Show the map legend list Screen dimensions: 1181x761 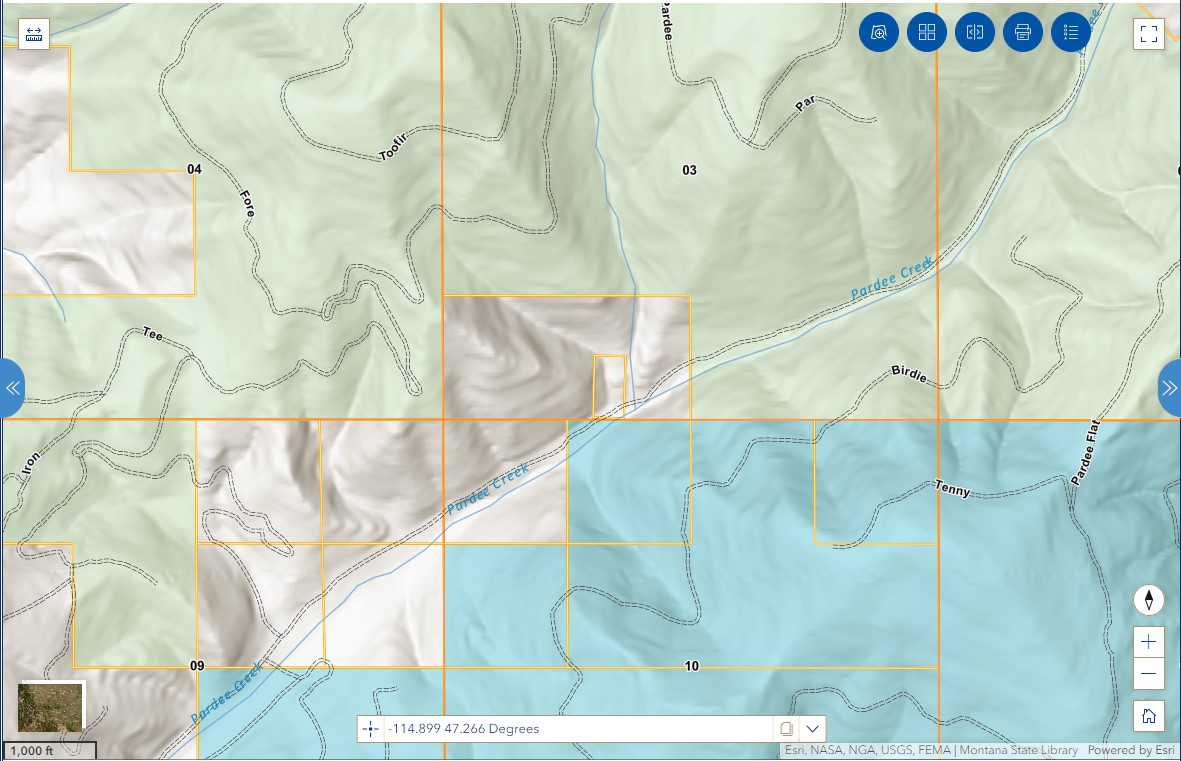[x=1071, y=32]
